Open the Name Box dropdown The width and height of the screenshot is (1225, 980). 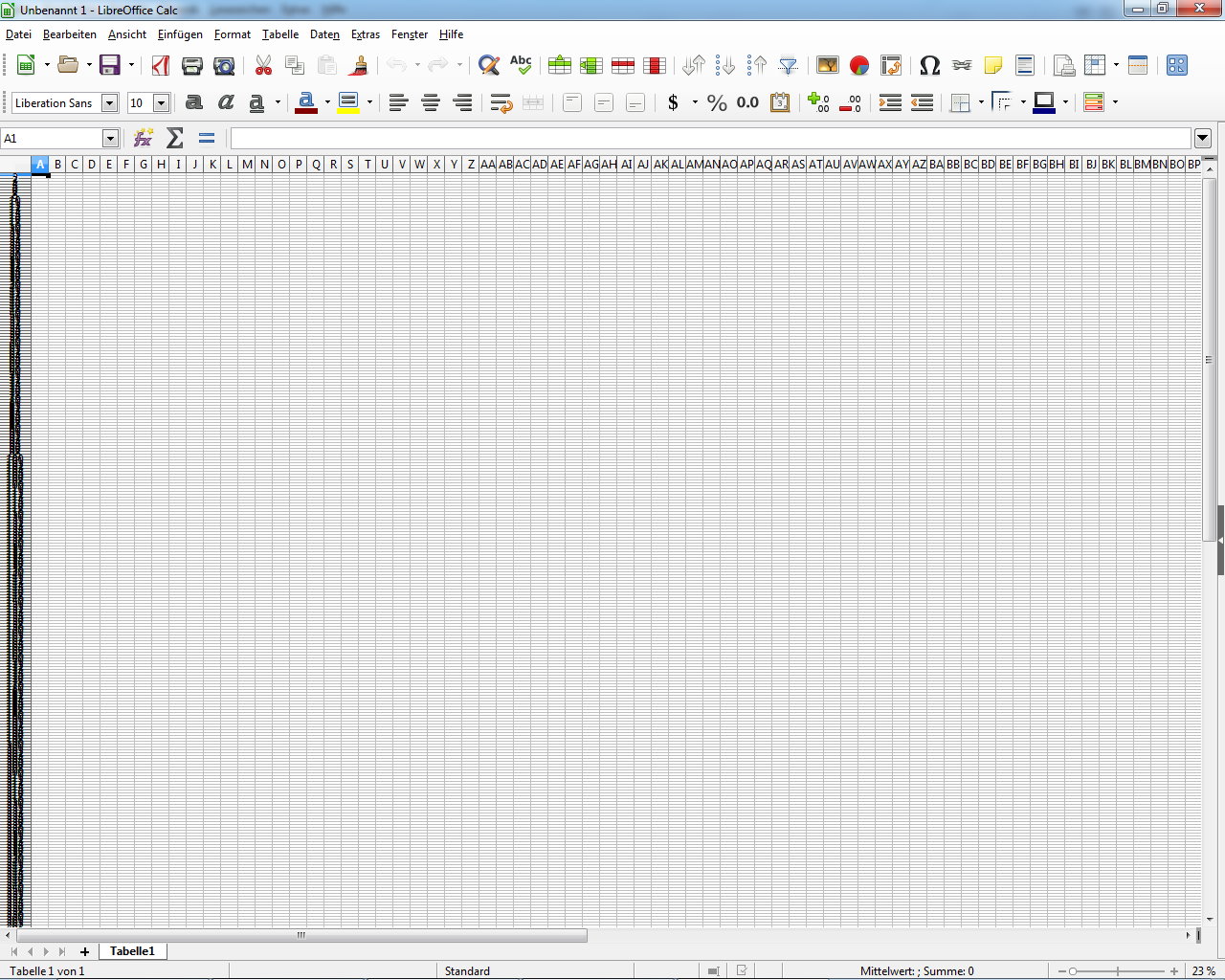(x=110, y=139)
